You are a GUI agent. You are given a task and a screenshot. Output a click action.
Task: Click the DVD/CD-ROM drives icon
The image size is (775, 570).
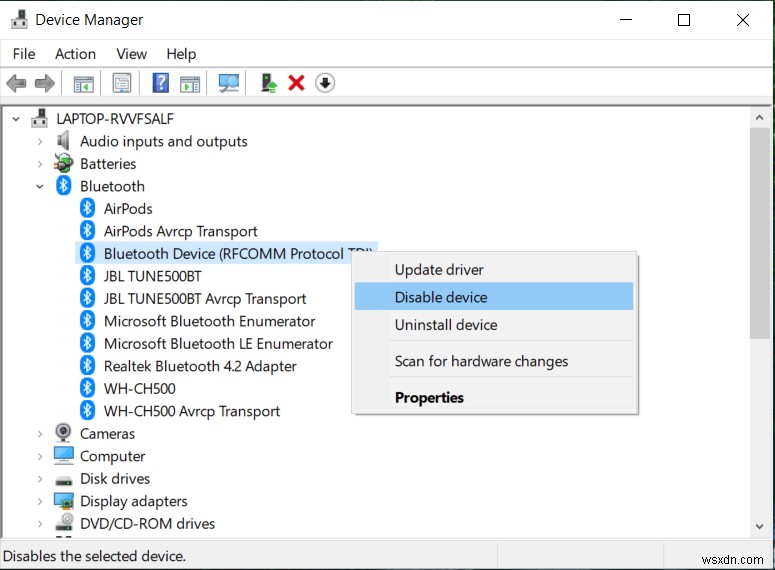point(64,523)
